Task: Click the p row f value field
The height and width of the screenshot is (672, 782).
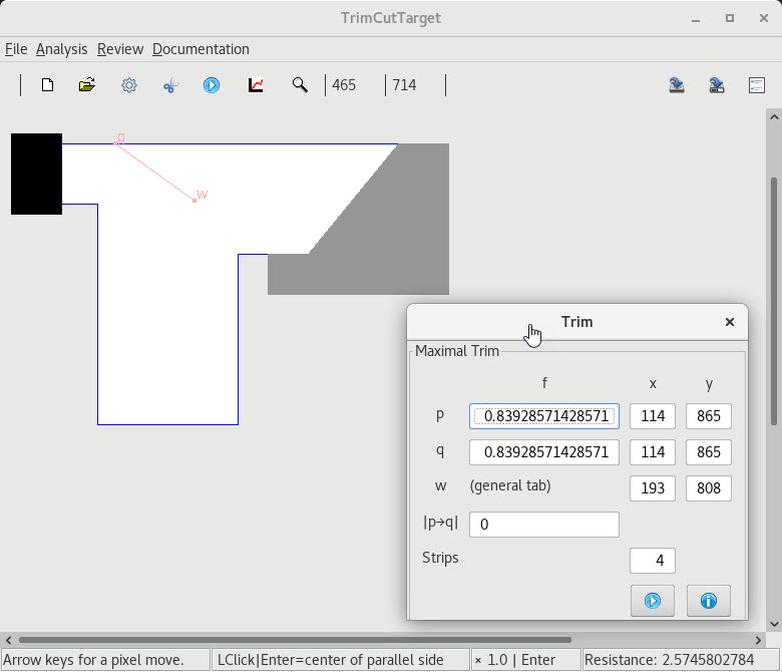Action: 544,416
